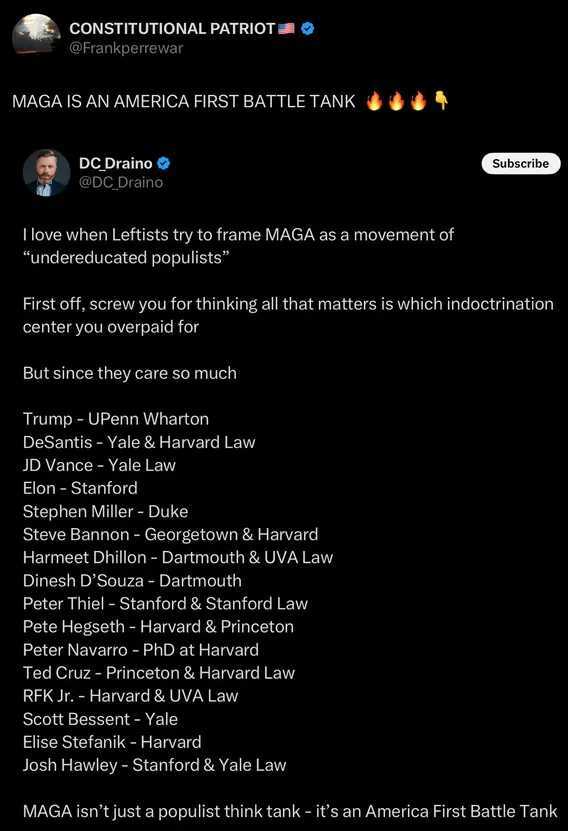The height and width of the screenshot is (831, 568).
Task: Click the middle fire emoji
Action: point(396,100)
